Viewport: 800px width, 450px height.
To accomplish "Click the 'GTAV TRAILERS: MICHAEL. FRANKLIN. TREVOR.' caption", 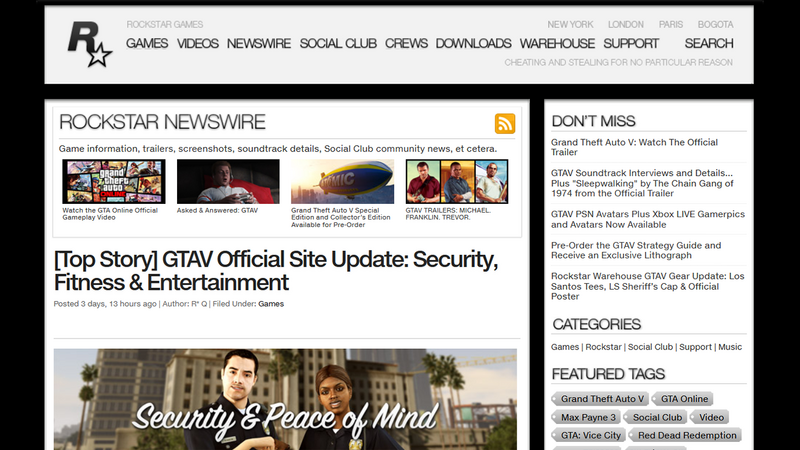I will pos(448,214).
